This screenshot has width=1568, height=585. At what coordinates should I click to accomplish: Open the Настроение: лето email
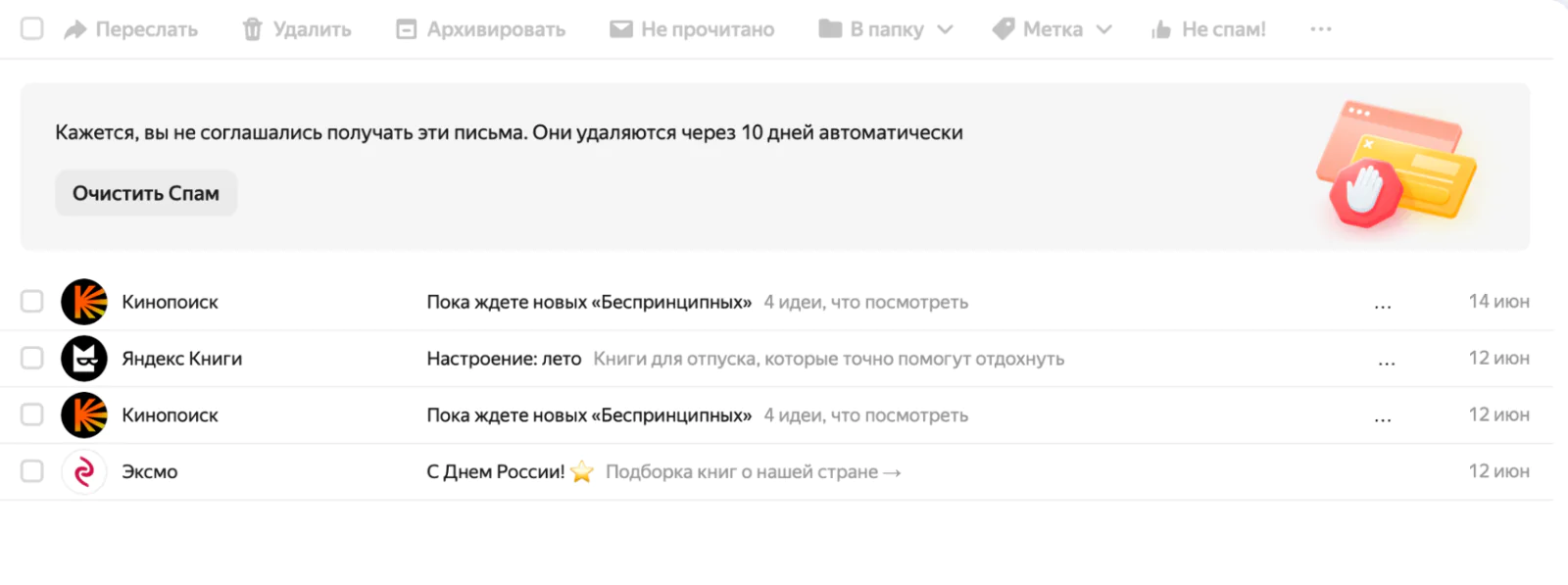pyautogui.click(x=504, y=359)
